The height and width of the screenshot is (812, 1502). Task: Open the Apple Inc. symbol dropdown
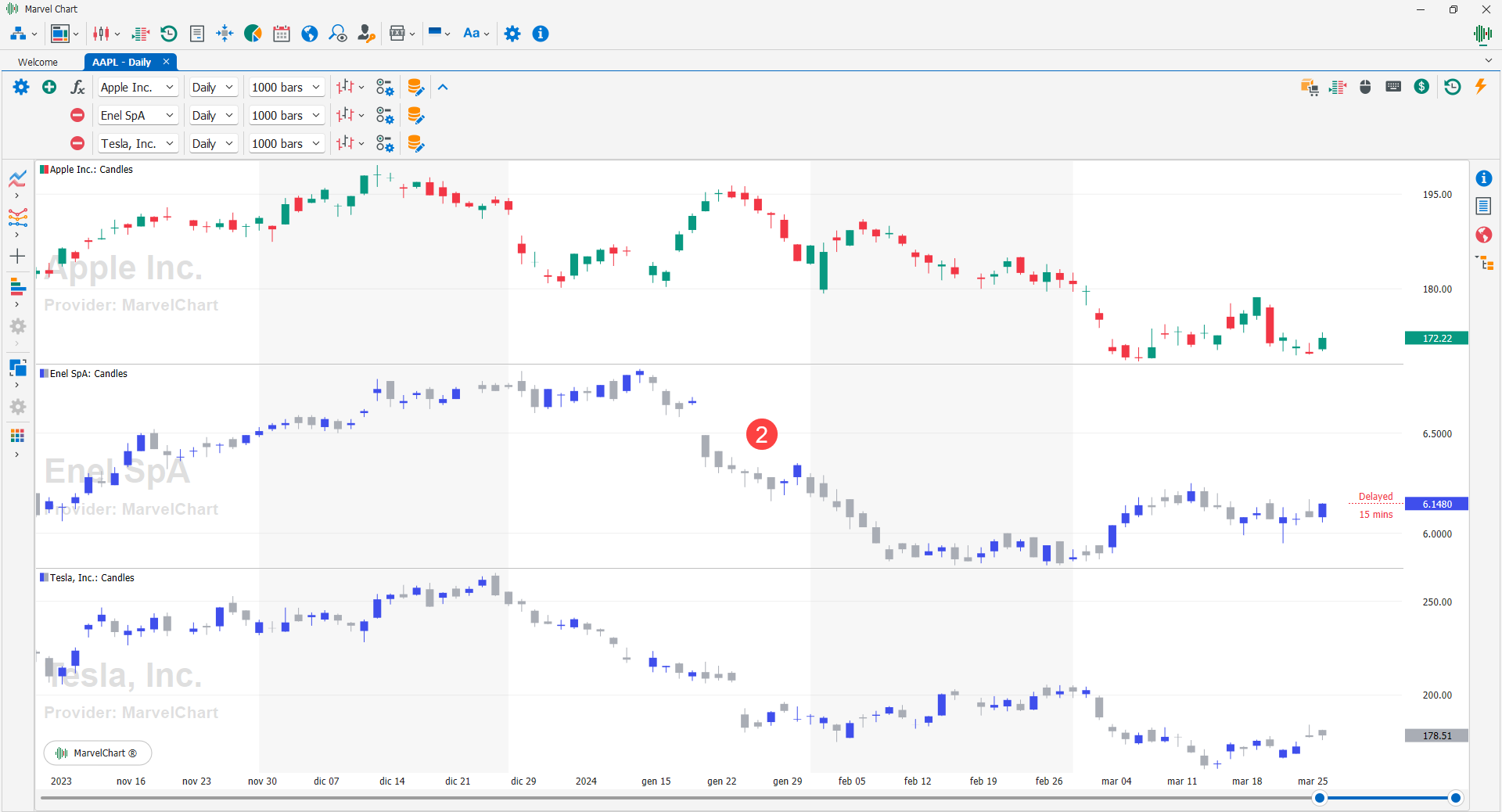(138, 88)
